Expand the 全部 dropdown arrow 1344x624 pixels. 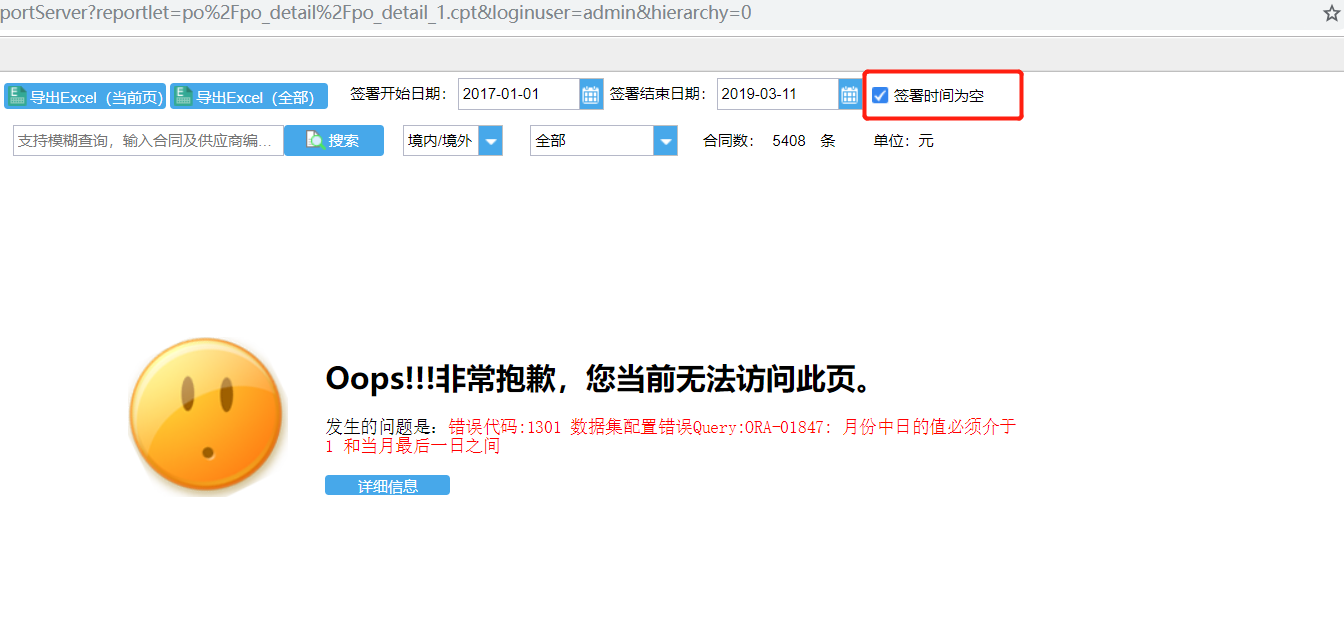(x=666, y=141)
